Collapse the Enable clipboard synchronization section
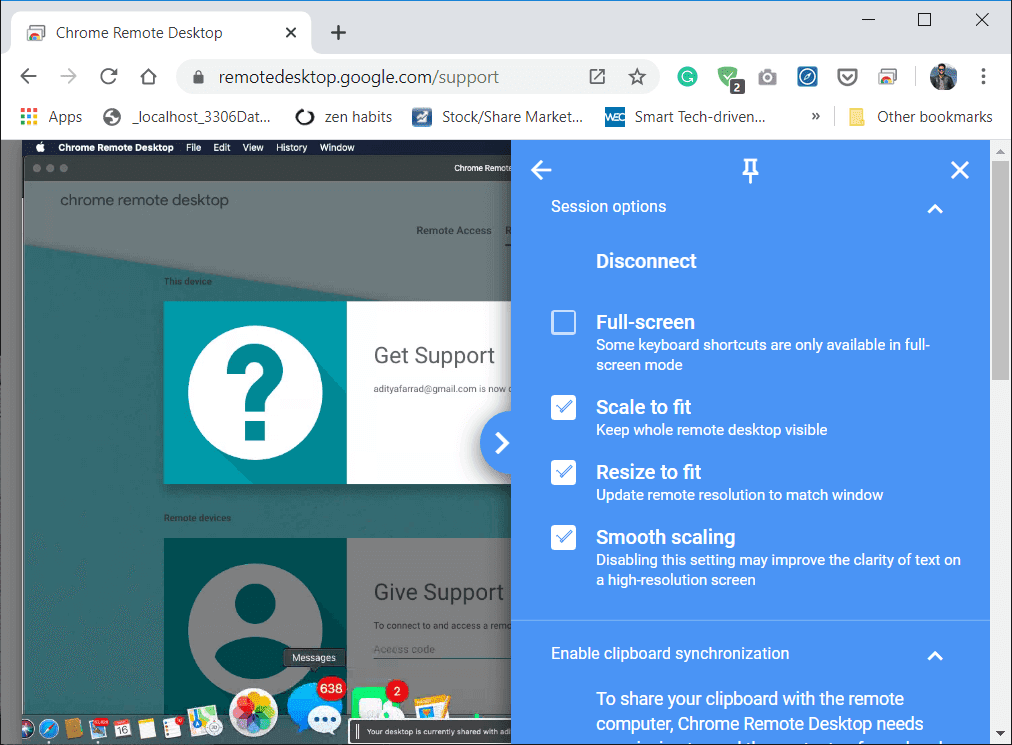The width and height of the screenshot is (1012, 745). 935,656
